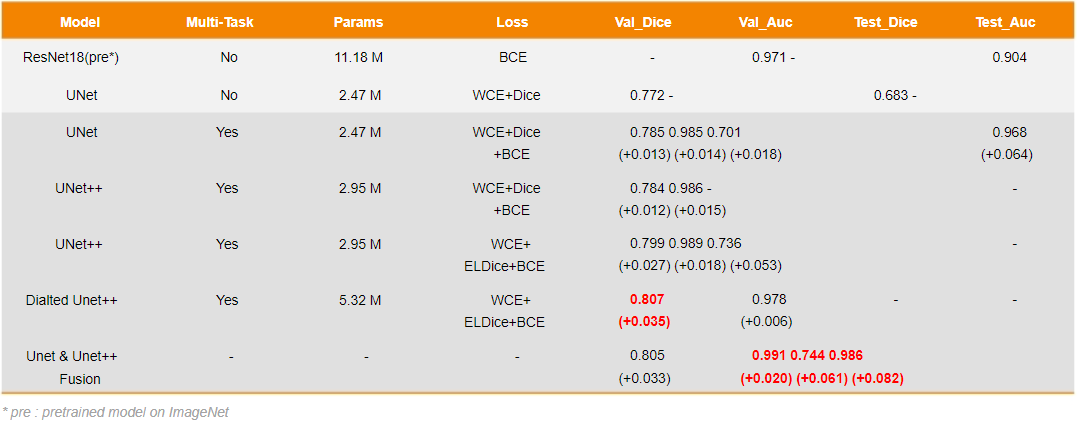1078x423 pixels.
Task: Click the Loss column header
Action: tap(512, 22)
